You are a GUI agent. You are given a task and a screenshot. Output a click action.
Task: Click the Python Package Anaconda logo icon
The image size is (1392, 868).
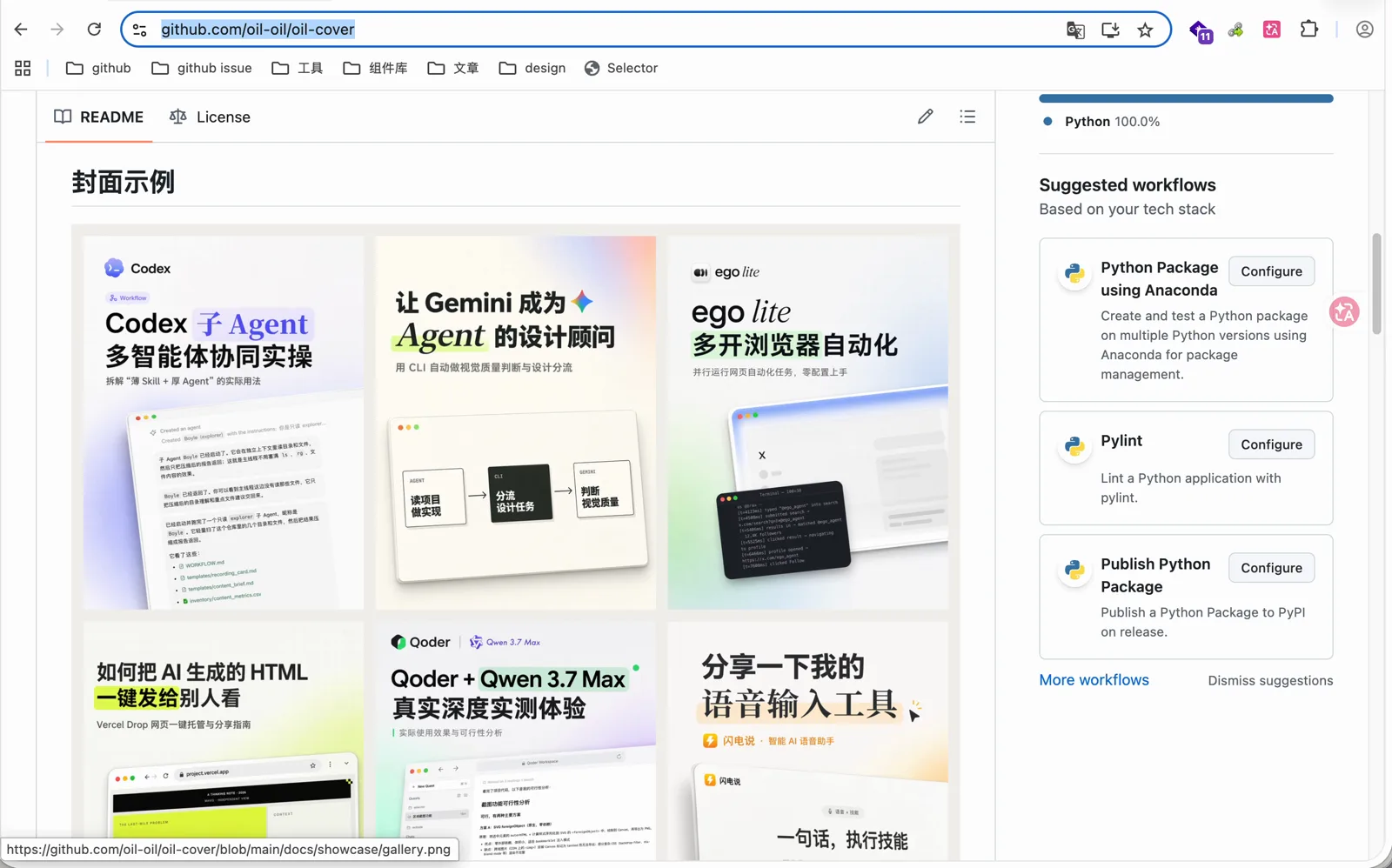point(1074,273)
